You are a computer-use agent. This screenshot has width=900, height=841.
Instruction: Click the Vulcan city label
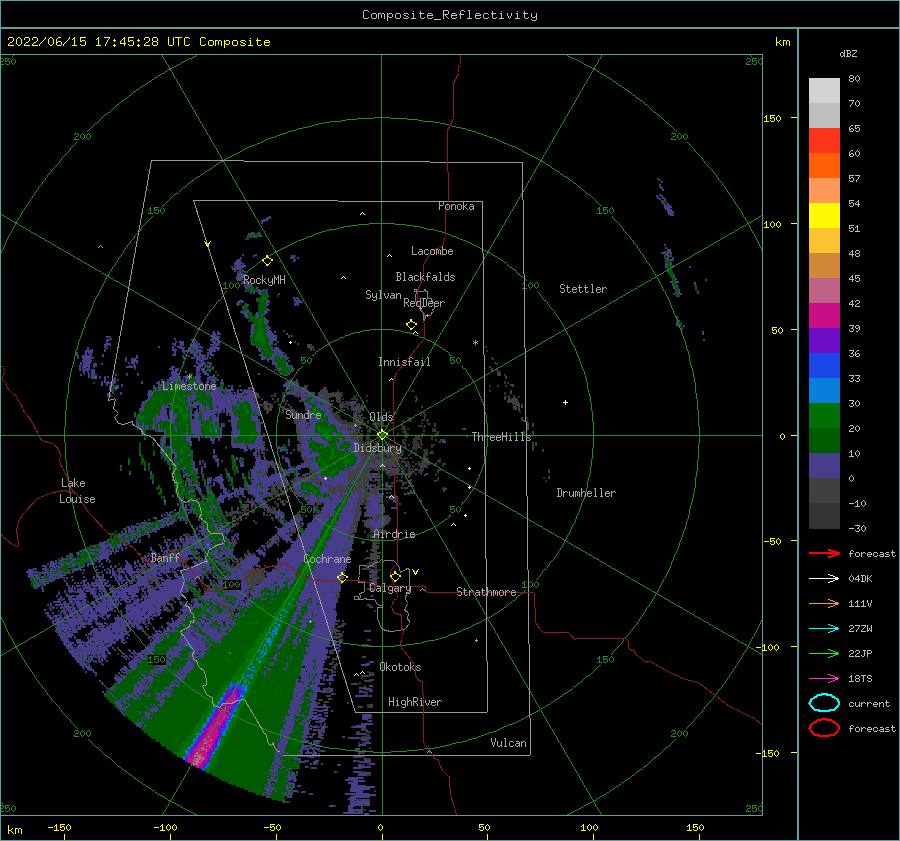(508, 743)
